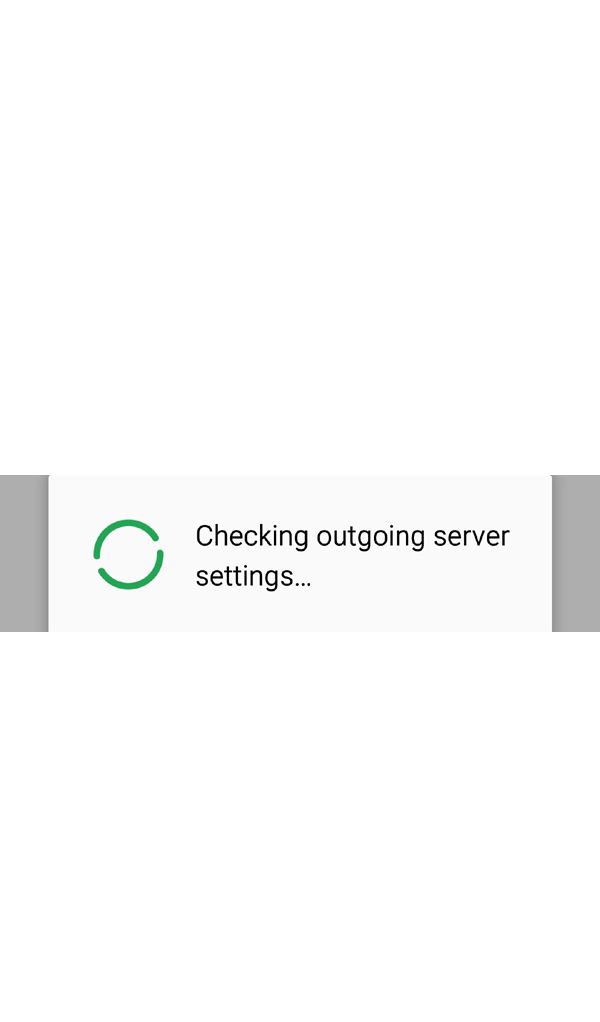Click the word "settings…" on the second line
Image resolution: width=600 pixels, height=1022 pixels.
tap(253, 576)
